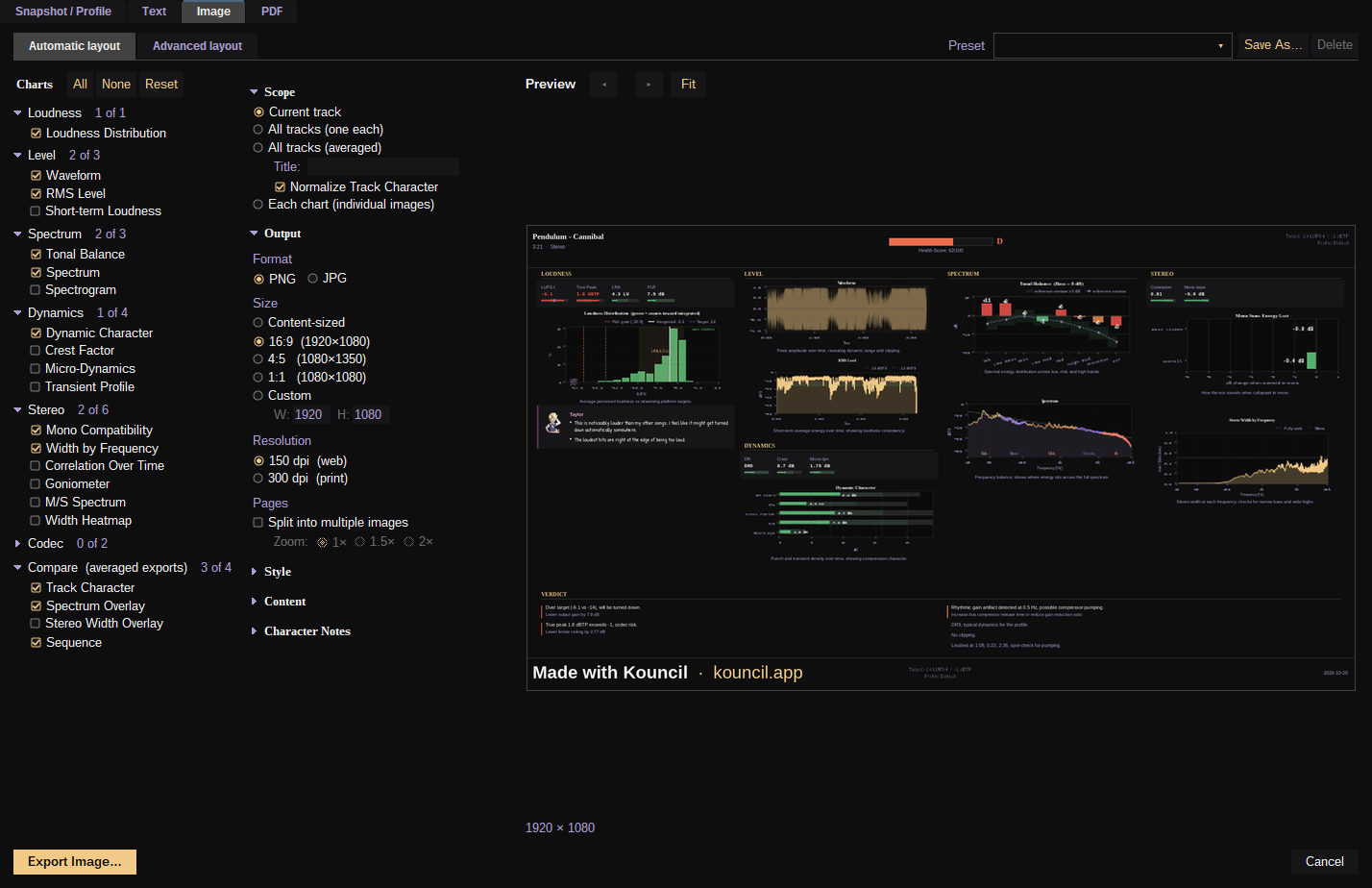The image size is (1372, 888).
Task: Collapse the Spectrum chart group triangle
Action: coord(17,234)
